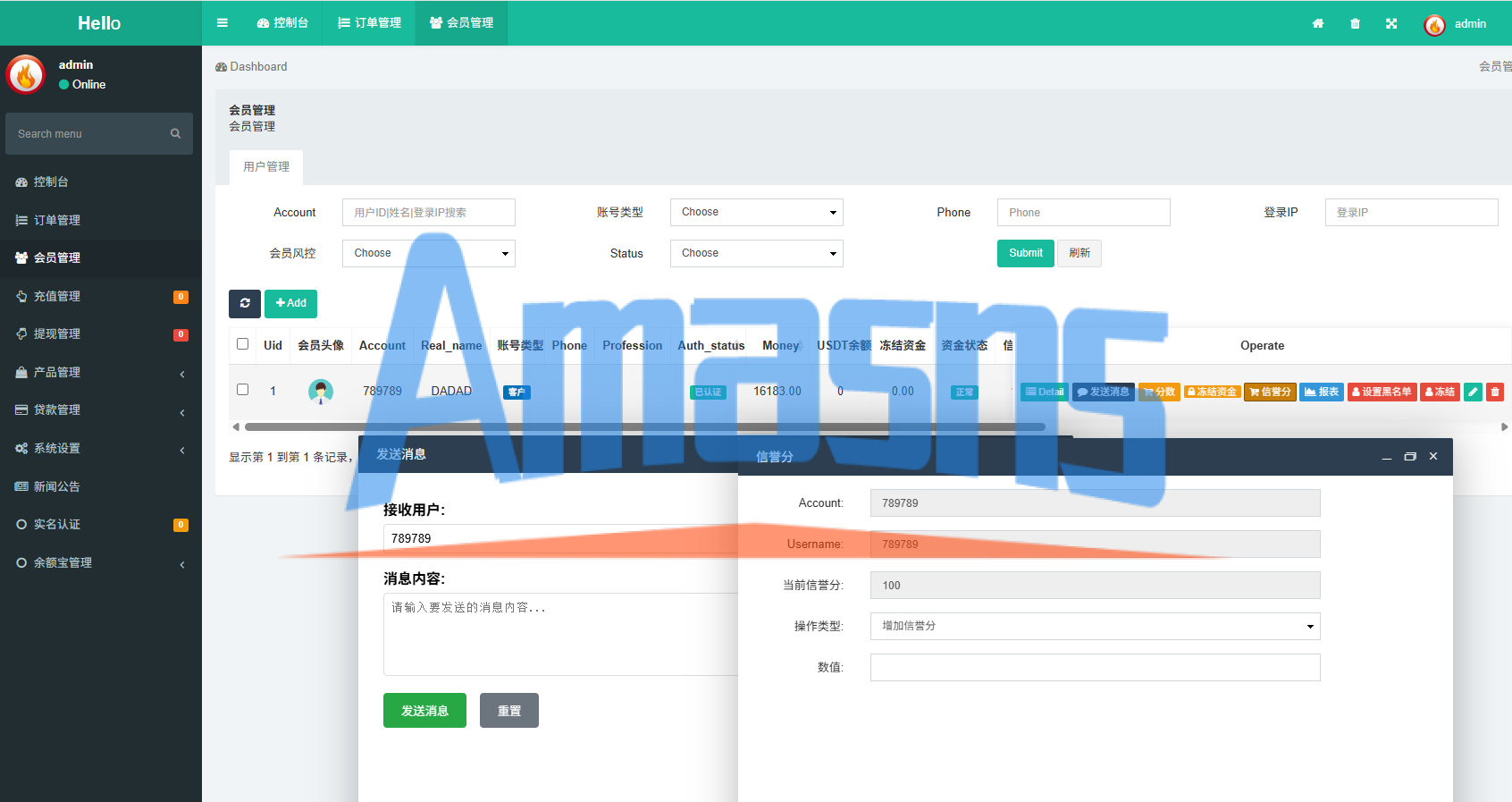
Task: Switch to the 控制台 top tab
Action: (x=282, y=23)
